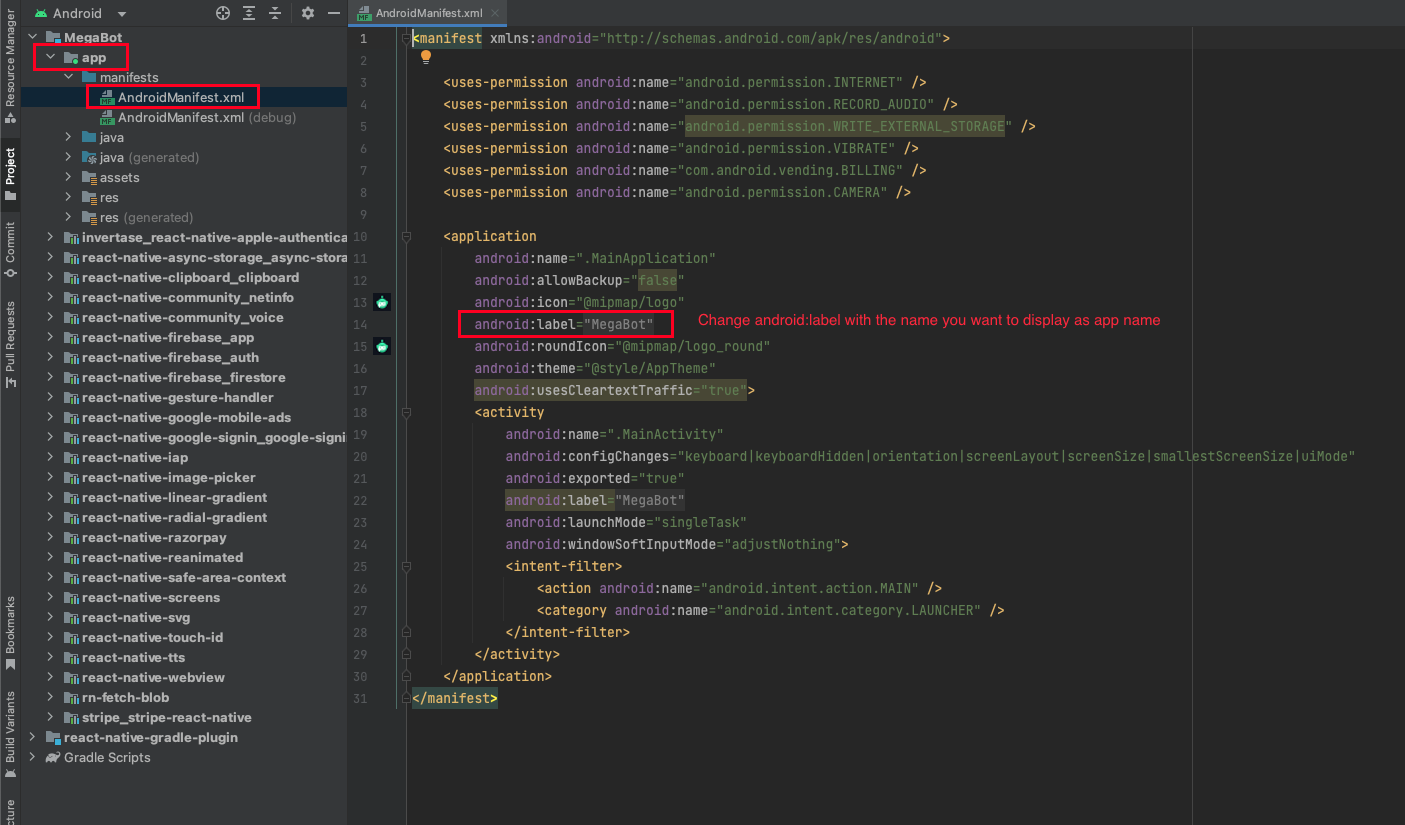1405x825 pixels.
Task: Close the AndroidManifest.xml editor tab
Action: [x=496, y=14]
